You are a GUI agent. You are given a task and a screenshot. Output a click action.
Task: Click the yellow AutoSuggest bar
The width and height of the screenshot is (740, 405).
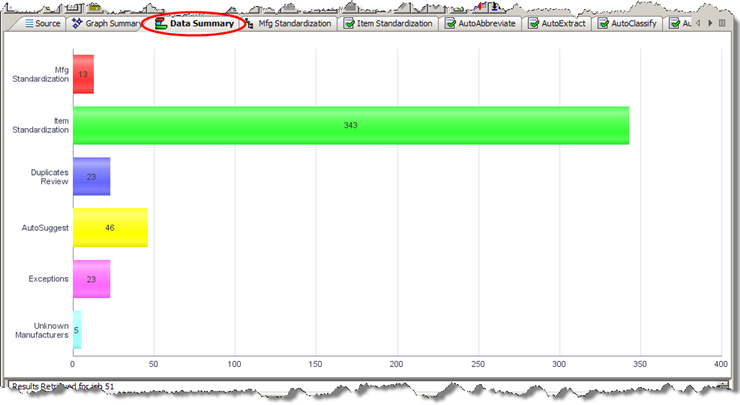(x=110, y=228)
